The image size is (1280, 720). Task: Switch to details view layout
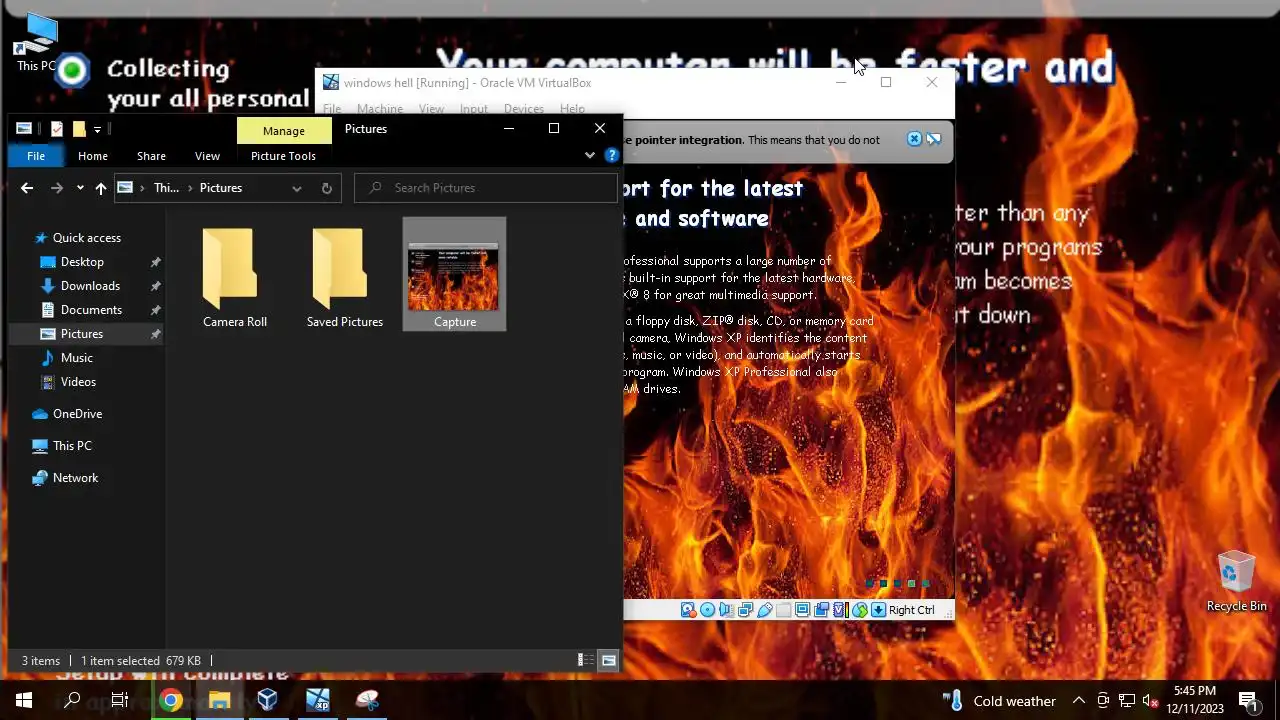tap(586, 660)
